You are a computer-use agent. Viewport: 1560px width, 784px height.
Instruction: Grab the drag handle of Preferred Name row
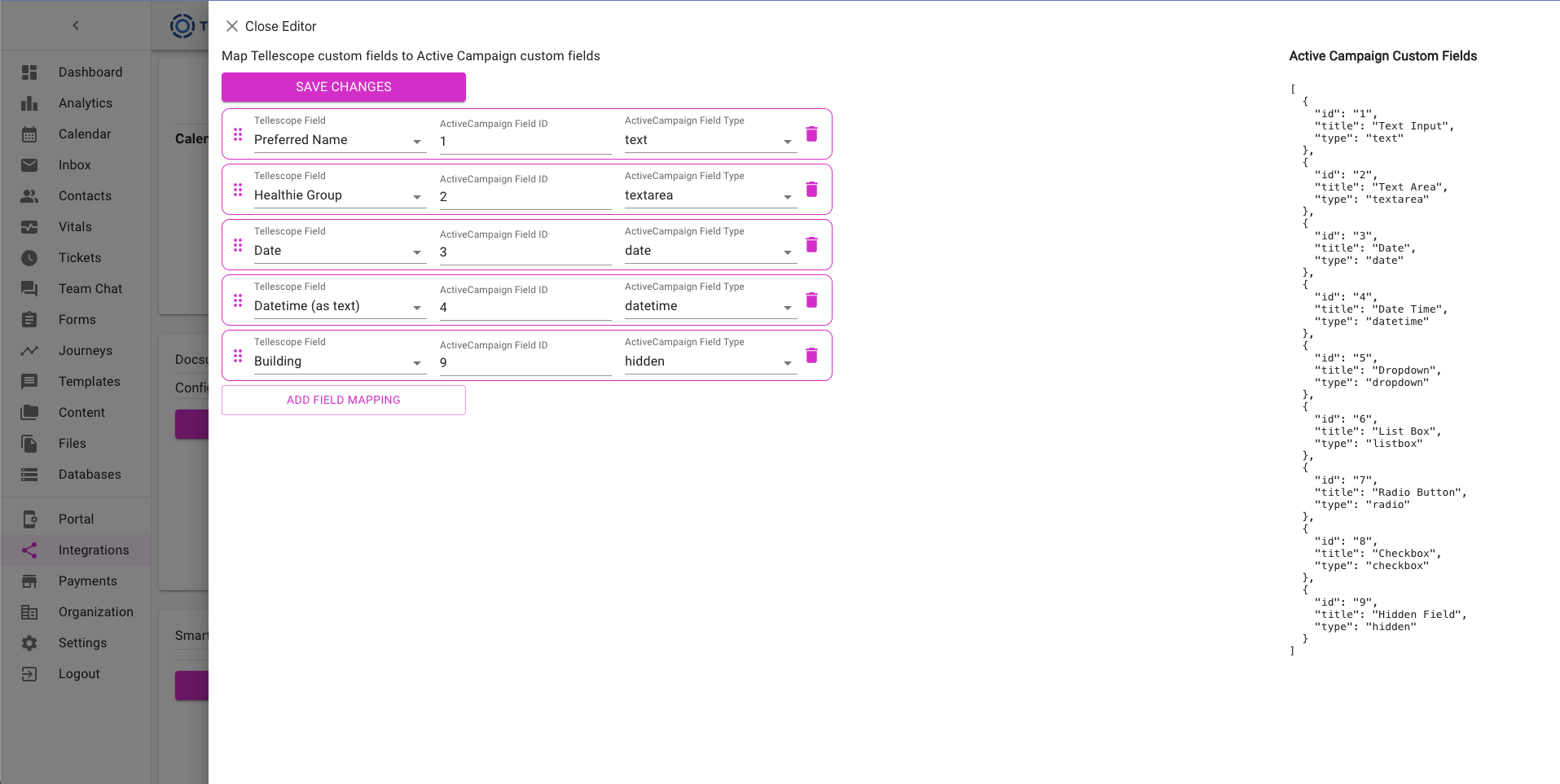(238, 134)
